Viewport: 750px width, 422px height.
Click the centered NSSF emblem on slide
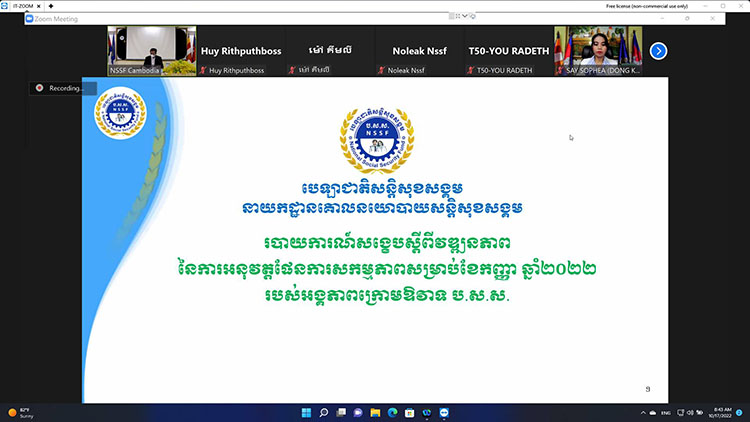(x=377, y=139)
